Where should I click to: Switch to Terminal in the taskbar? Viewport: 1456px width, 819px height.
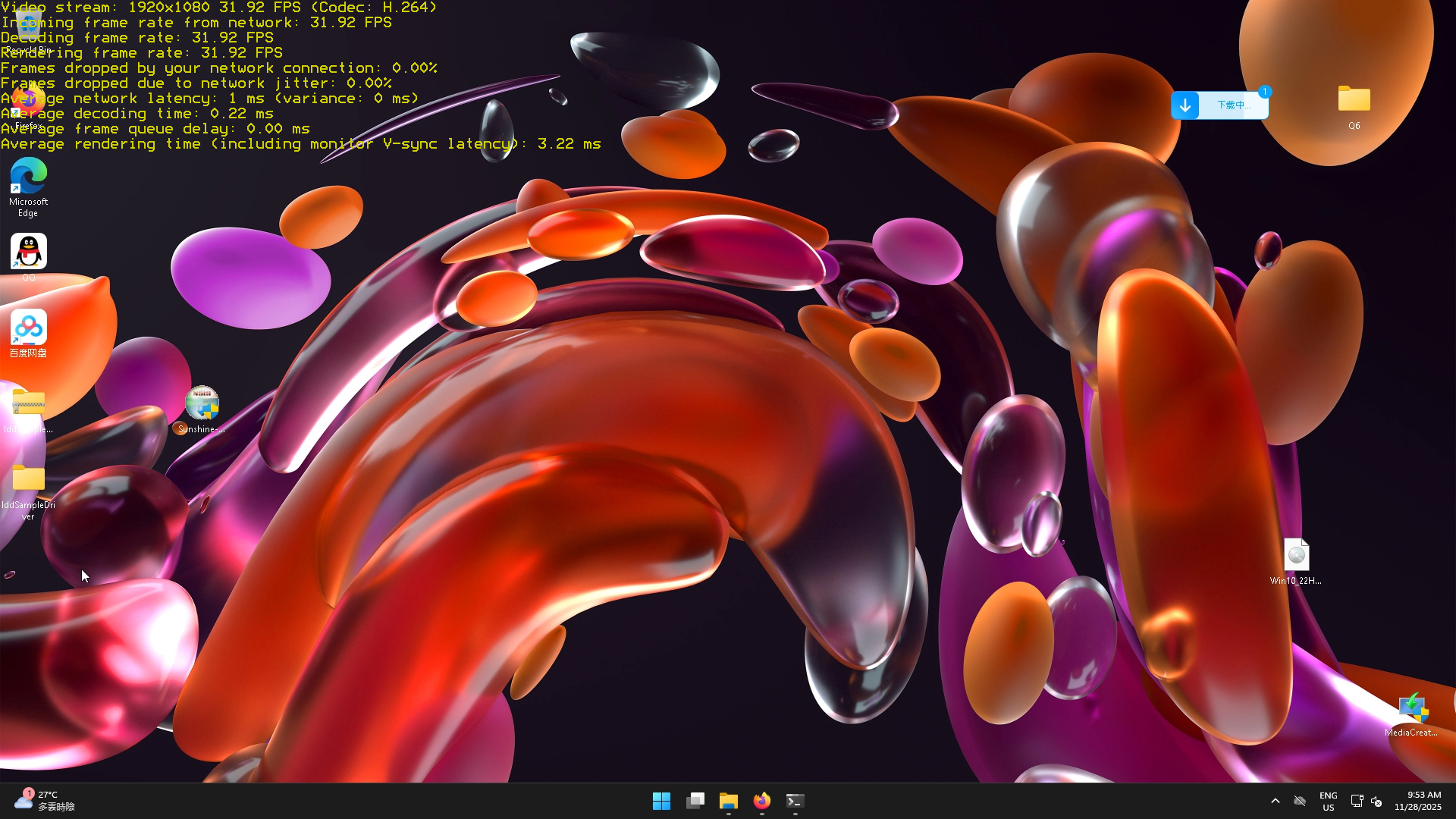tap(795, 801)
